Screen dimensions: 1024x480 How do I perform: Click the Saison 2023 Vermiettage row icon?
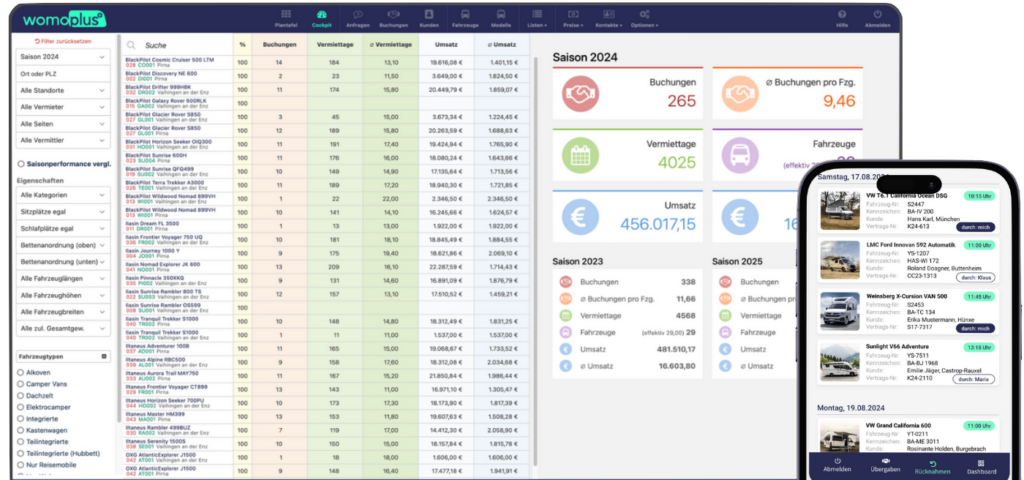click(x=566, y=315)
